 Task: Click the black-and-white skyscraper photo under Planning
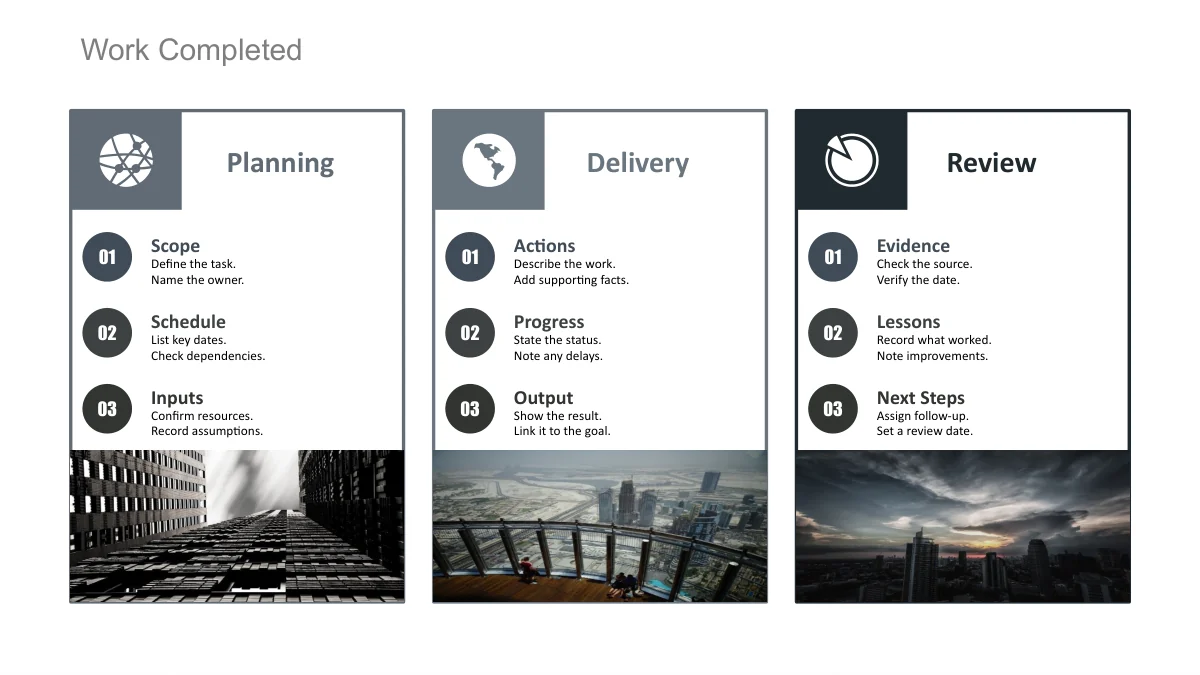pyautogui.click(x=237, y=526)
